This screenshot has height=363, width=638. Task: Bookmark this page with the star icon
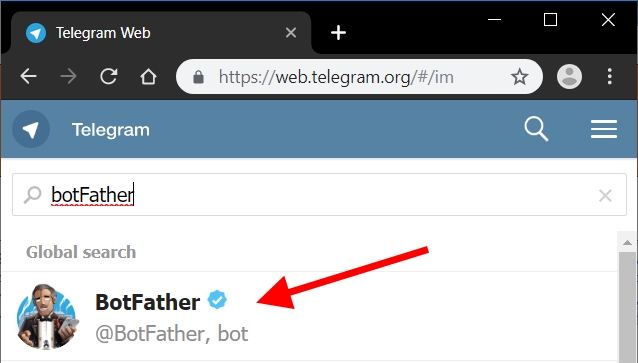(520, 77)
